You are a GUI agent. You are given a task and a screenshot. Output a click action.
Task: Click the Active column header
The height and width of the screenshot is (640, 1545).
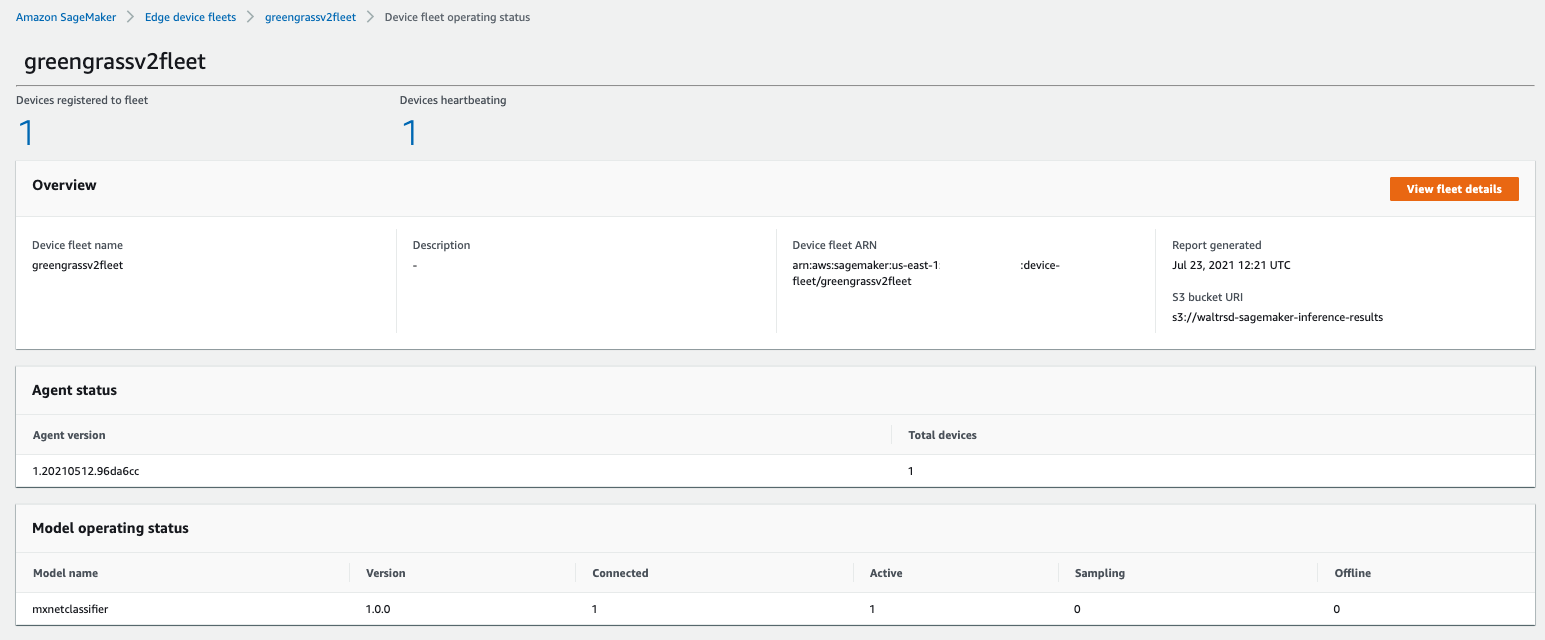coord(886,573)
